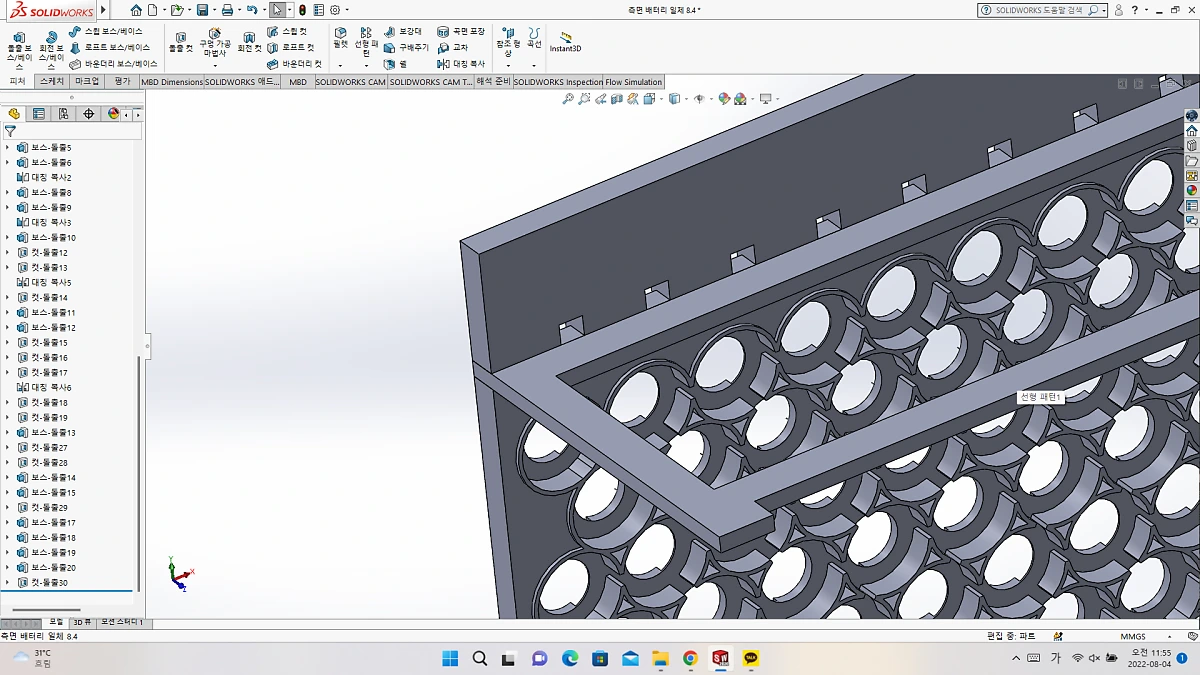Click the Home icon in the top toolbar
Viewport: 1200px width, 675px height.
point(136,10)
